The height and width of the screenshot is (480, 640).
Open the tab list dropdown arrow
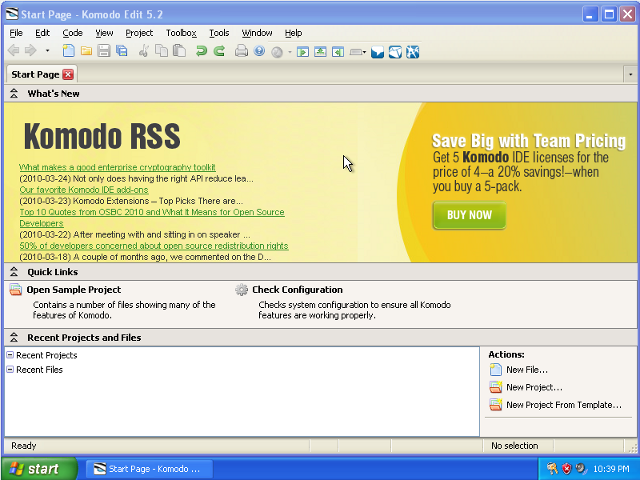(630, 75)
